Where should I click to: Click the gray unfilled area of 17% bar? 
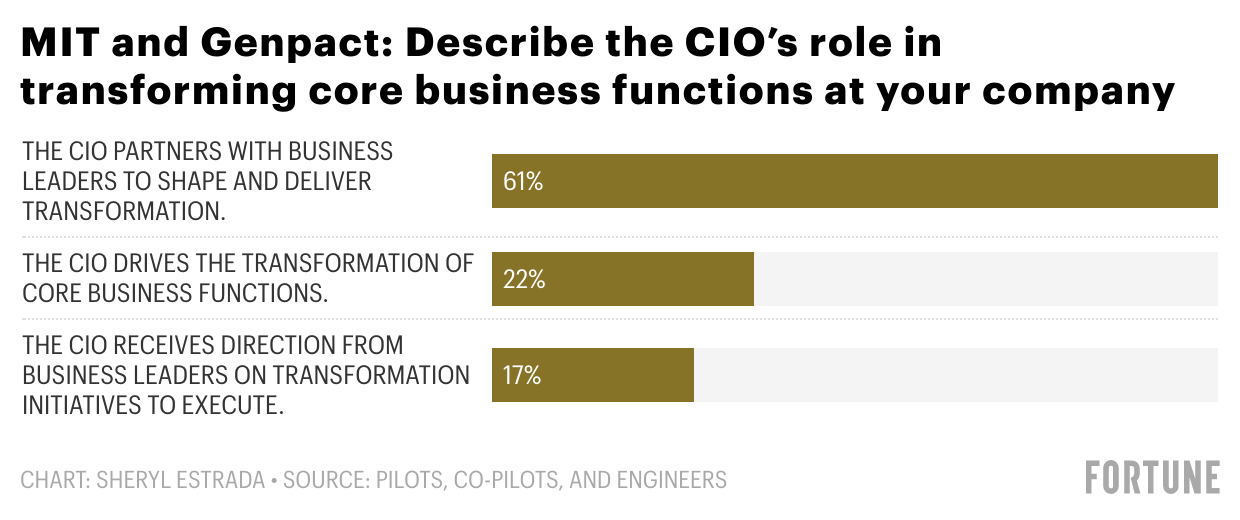tap(955, 375)
